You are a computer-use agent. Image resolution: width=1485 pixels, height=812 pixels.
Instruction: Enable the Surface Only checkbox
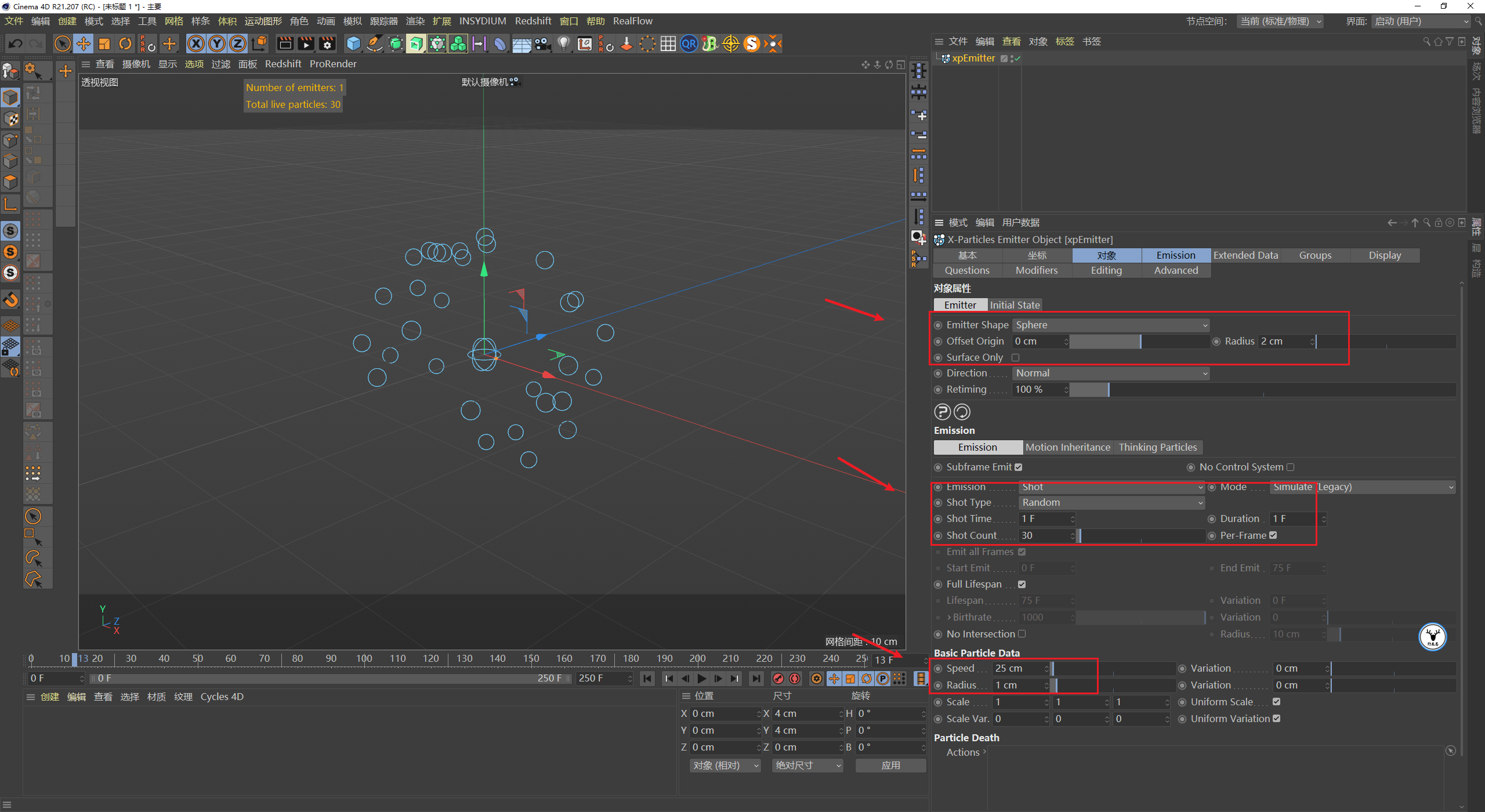[1016, 357]
